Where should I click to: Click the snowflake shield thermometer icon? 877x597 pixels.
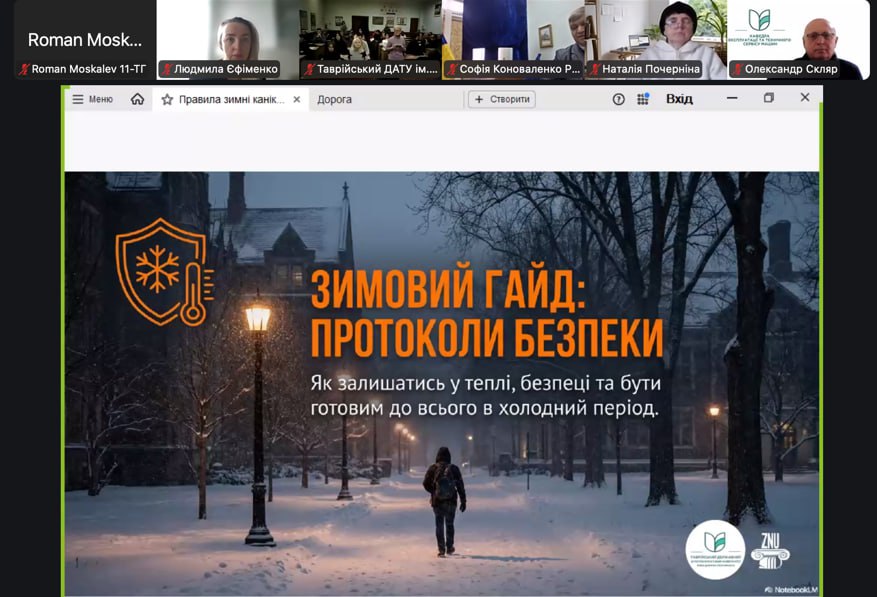164,272
